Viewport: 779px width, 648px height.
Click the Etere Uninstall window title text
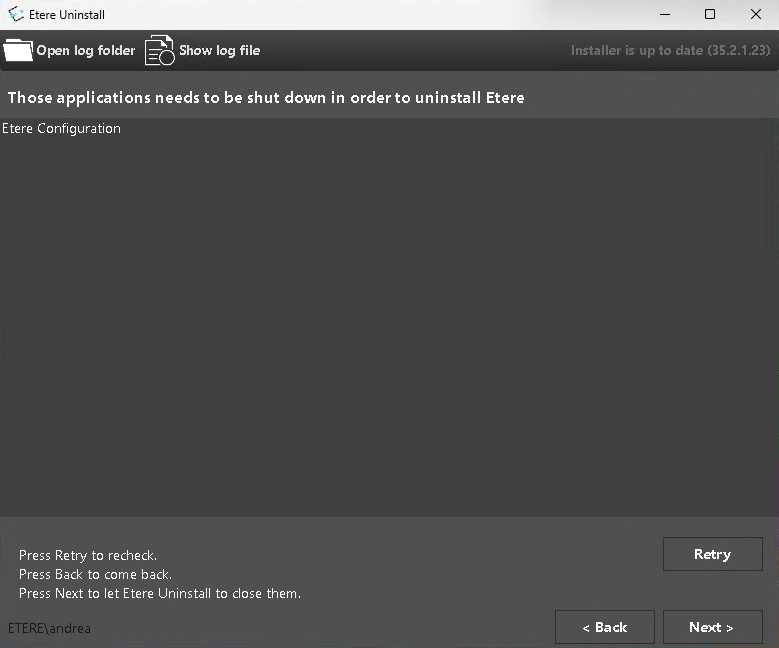(x=67, y=15)
